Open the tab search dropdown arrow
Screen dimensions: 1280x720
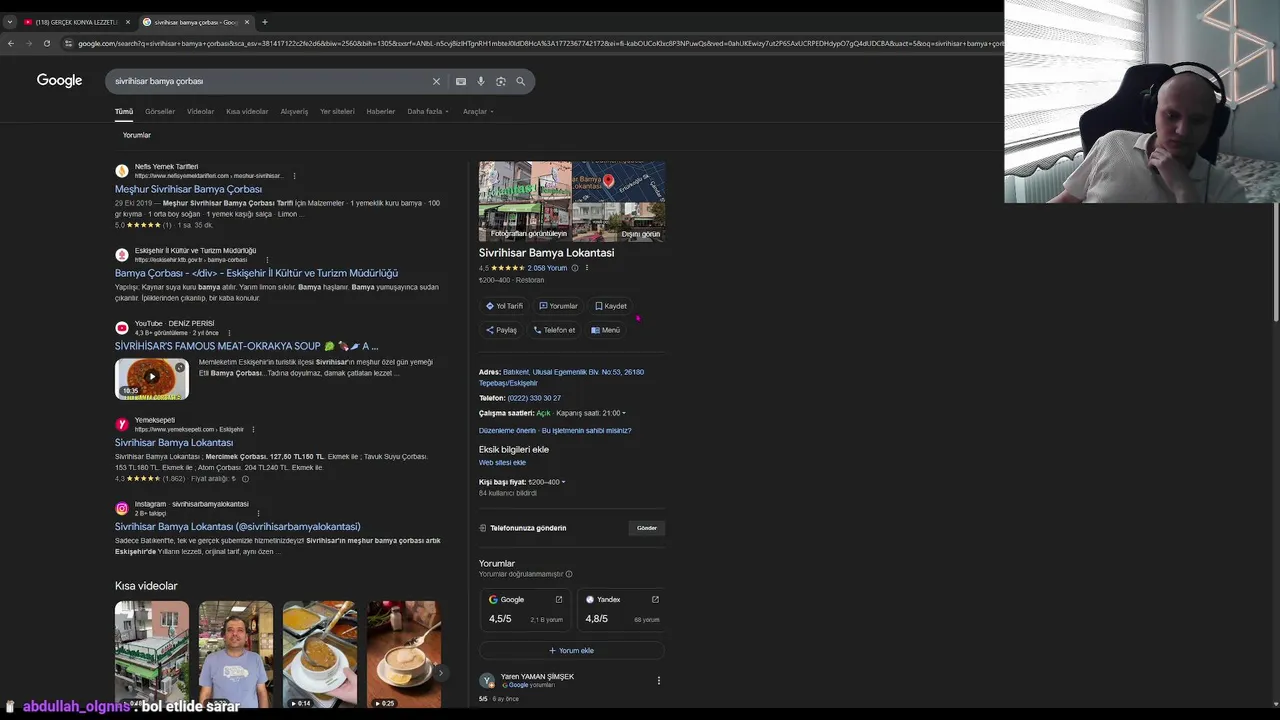pos(10,22)
